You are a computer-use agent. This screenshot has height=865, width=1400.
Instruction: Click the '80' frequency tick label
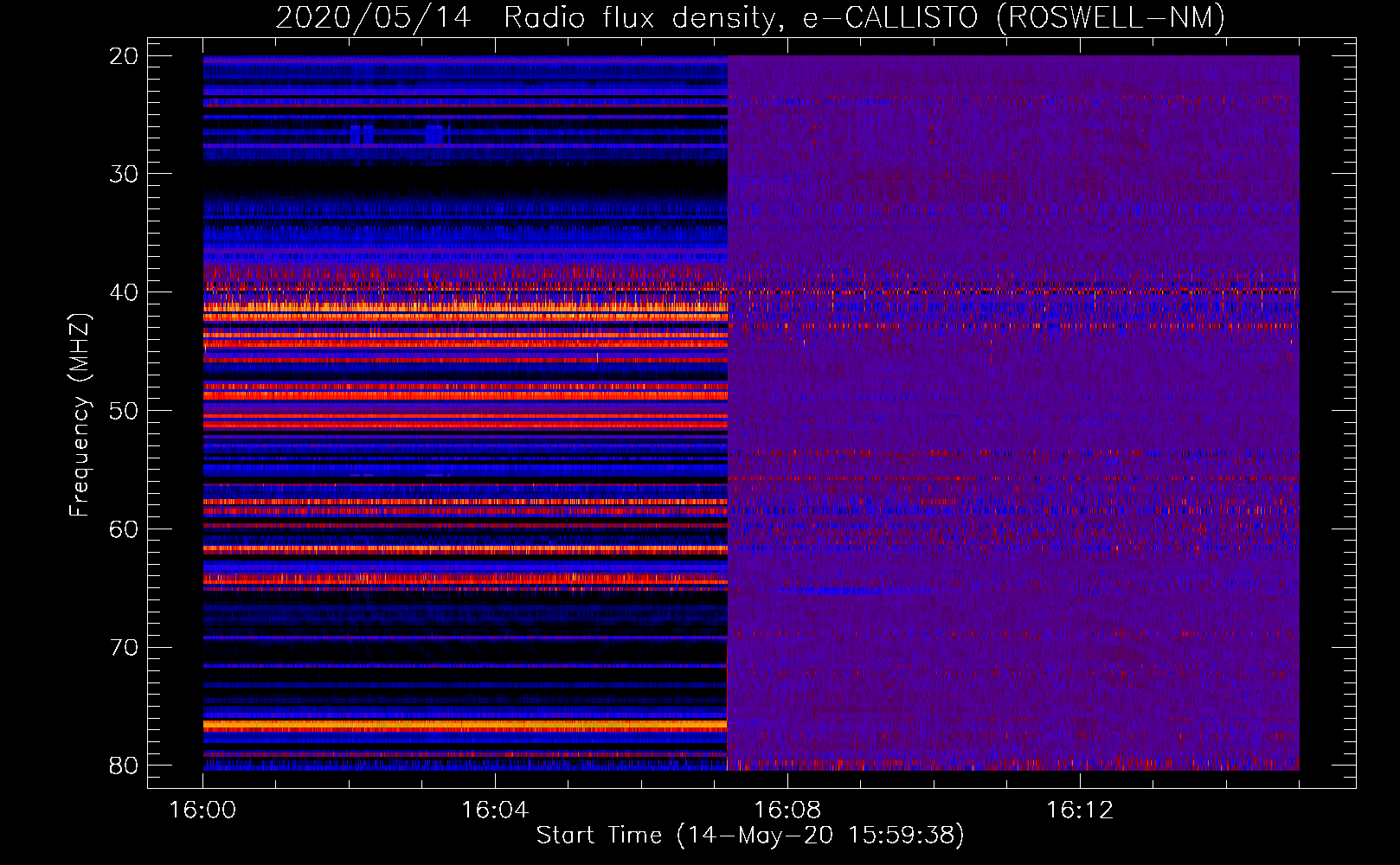(124, 766)
